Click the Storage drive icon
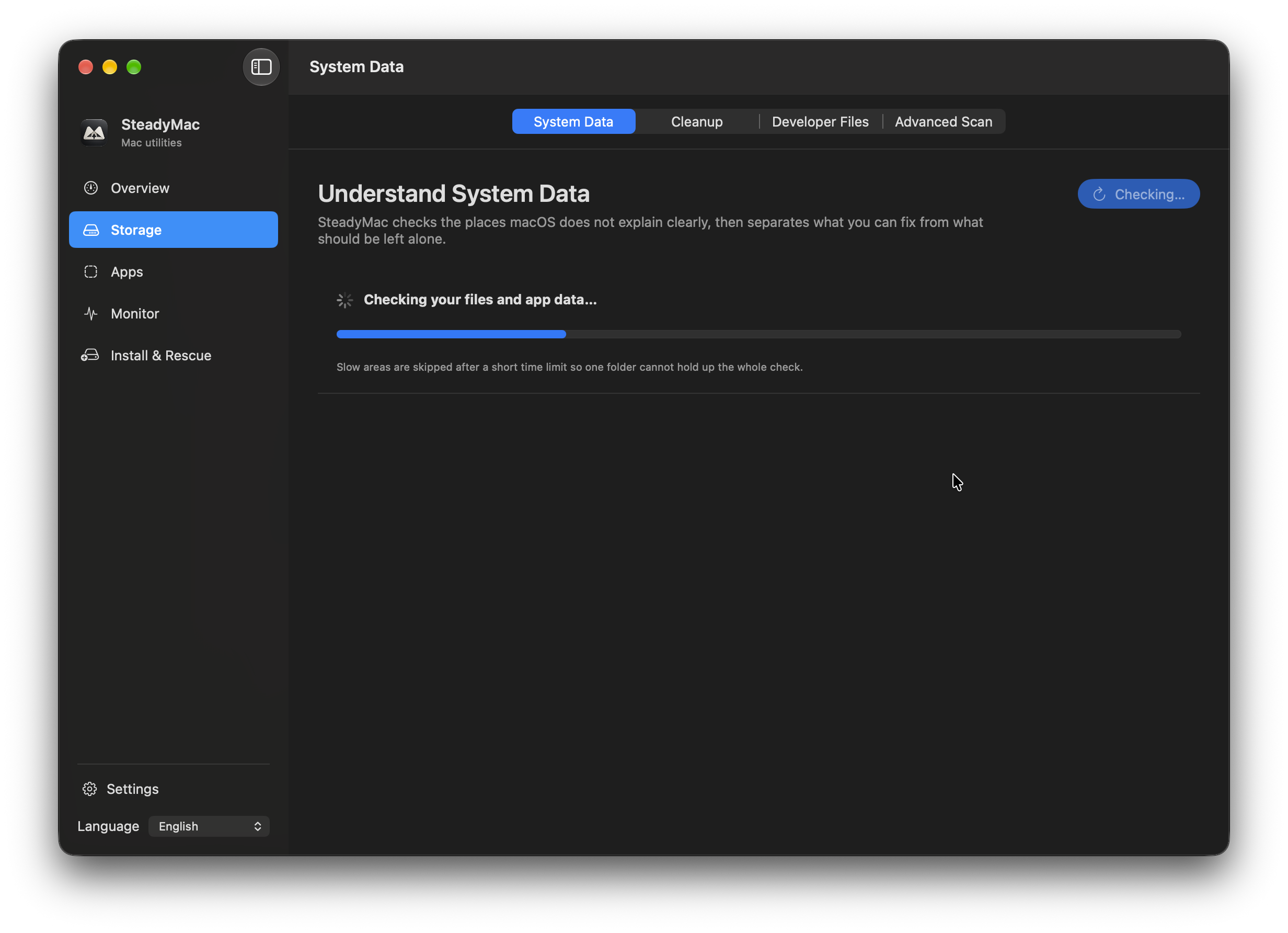The height and width of the screenshot is (933, 1288). (91, 230)
